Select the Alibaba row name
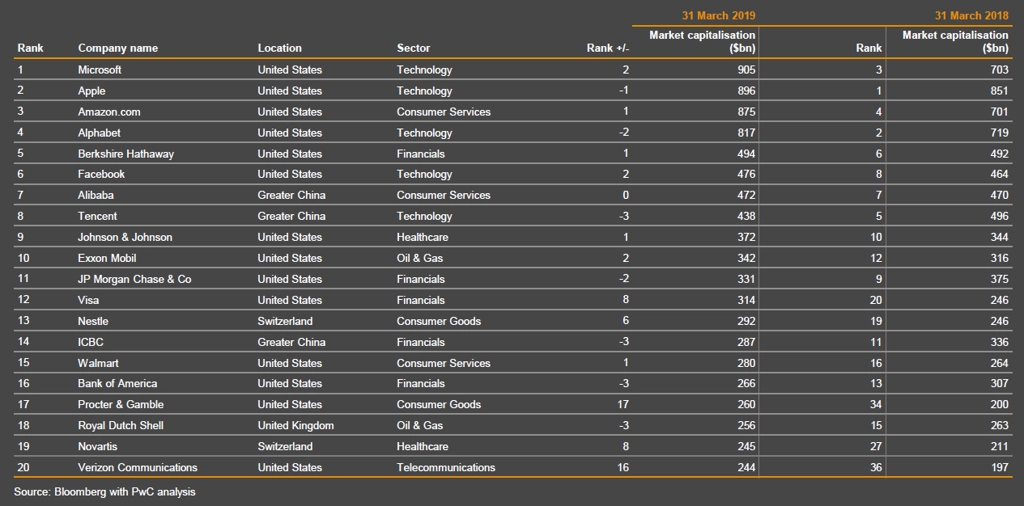The height and width of the screenshot is (506, 1024). (x=97, y=195)
